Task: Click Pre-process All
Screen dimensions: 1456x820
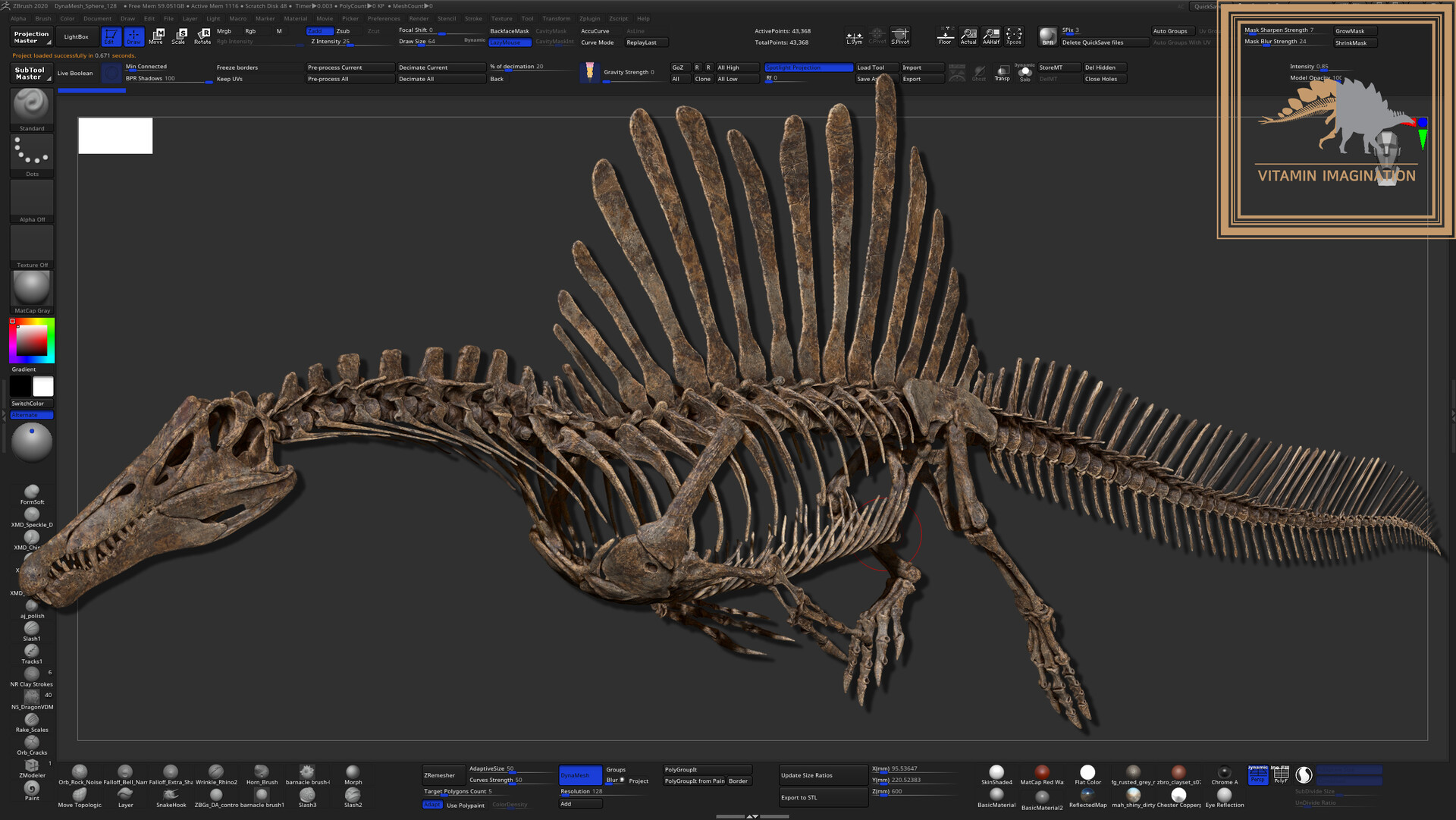Action: pyautogui.click(x=350, y=79)
